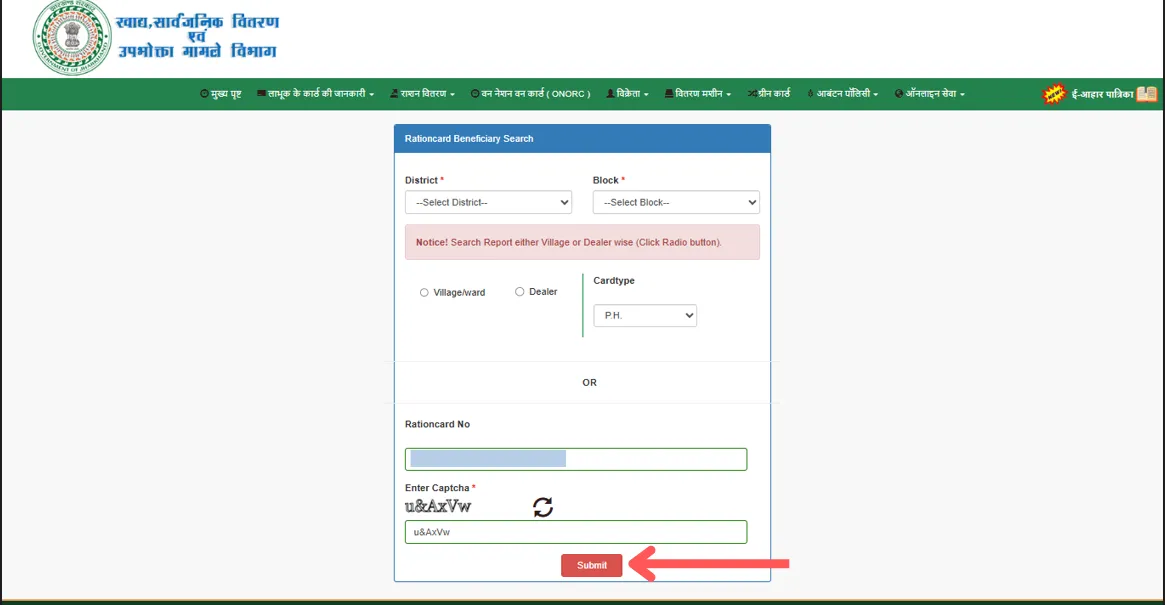Refresh the captcha image

(x=543, y=508)
